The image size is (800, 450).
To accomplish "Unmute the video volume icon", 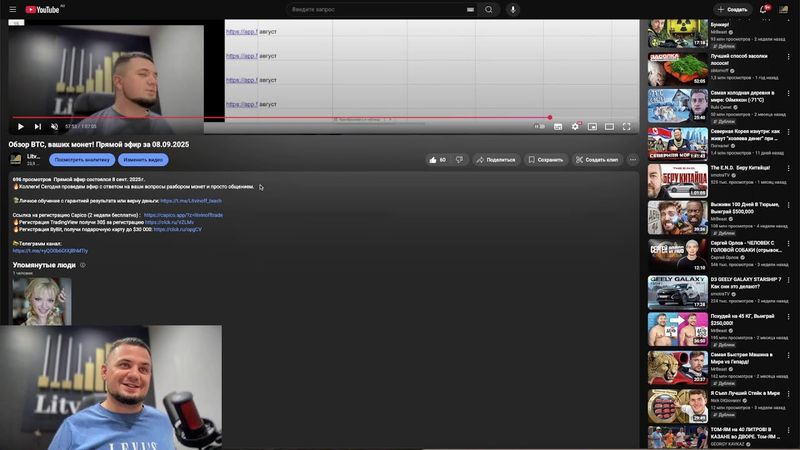I will pyautogui.click(x=54, y=127).
